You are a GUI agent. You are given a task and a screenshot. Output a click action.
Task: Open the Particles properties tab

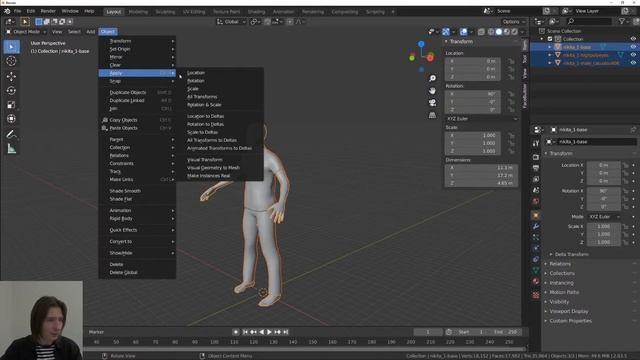(x=536, y=238)
